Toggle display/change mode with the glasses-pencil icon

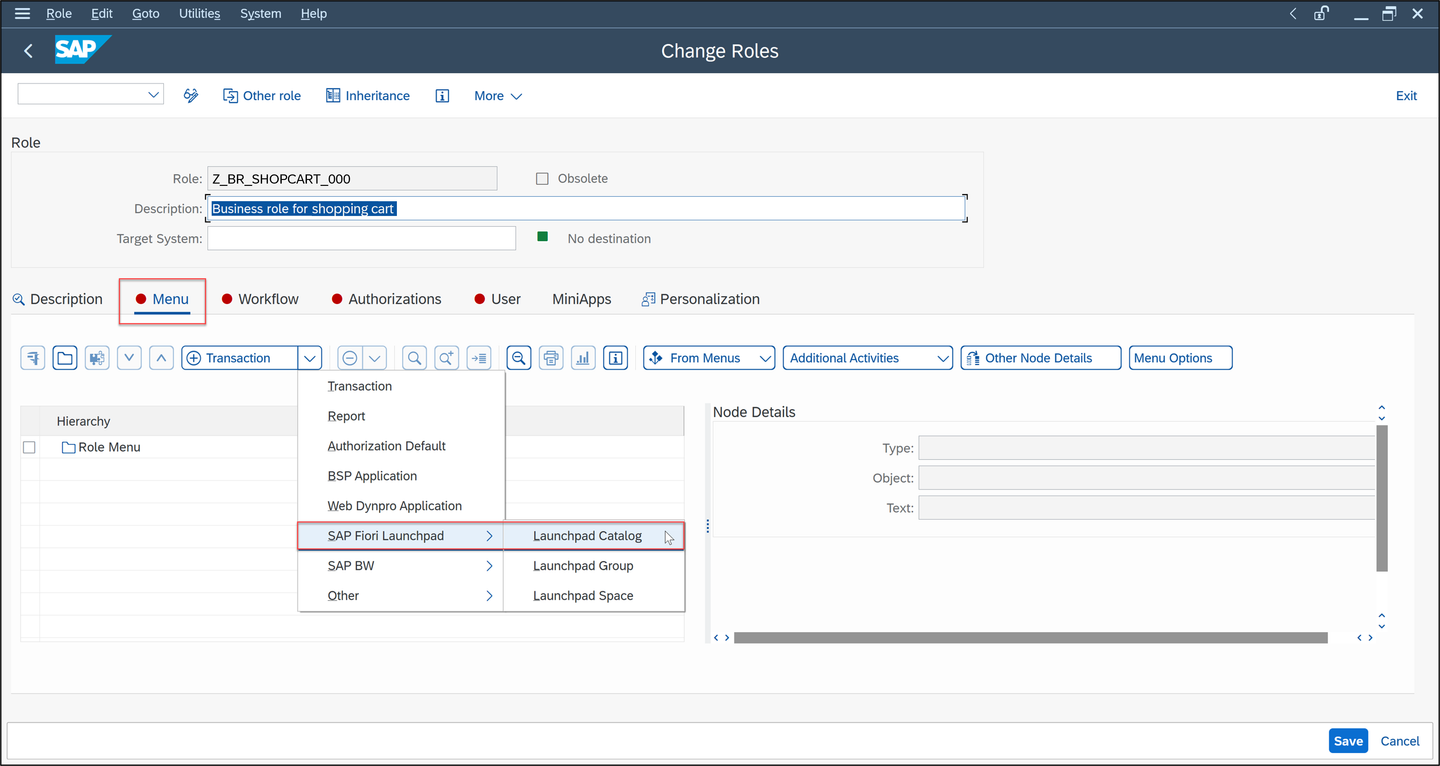pyautogui.click(x=191, y=96)
